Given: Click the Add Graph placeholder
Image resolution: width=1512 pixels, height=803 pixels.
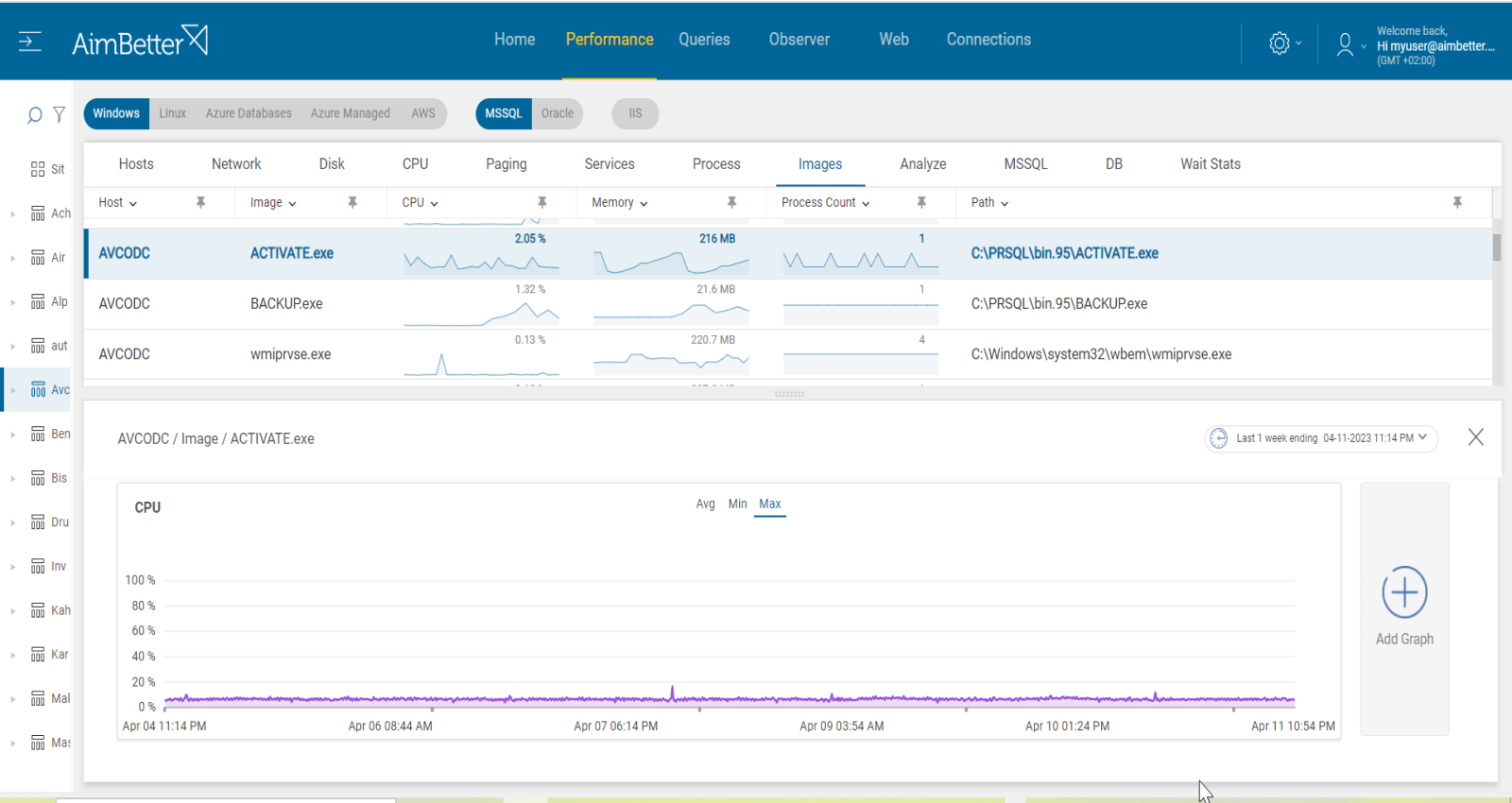Looking at the screenshot, I should coord(1404,608).
